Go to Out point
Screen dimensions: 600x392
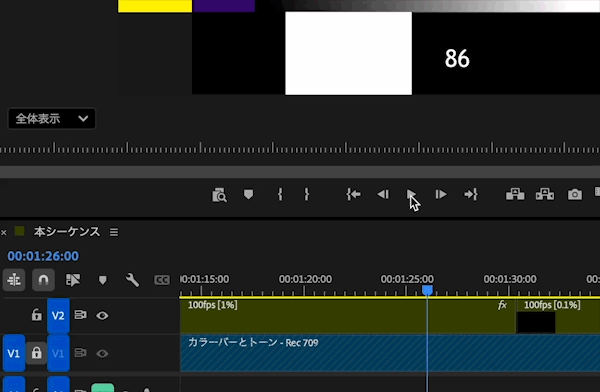(471, 194)
